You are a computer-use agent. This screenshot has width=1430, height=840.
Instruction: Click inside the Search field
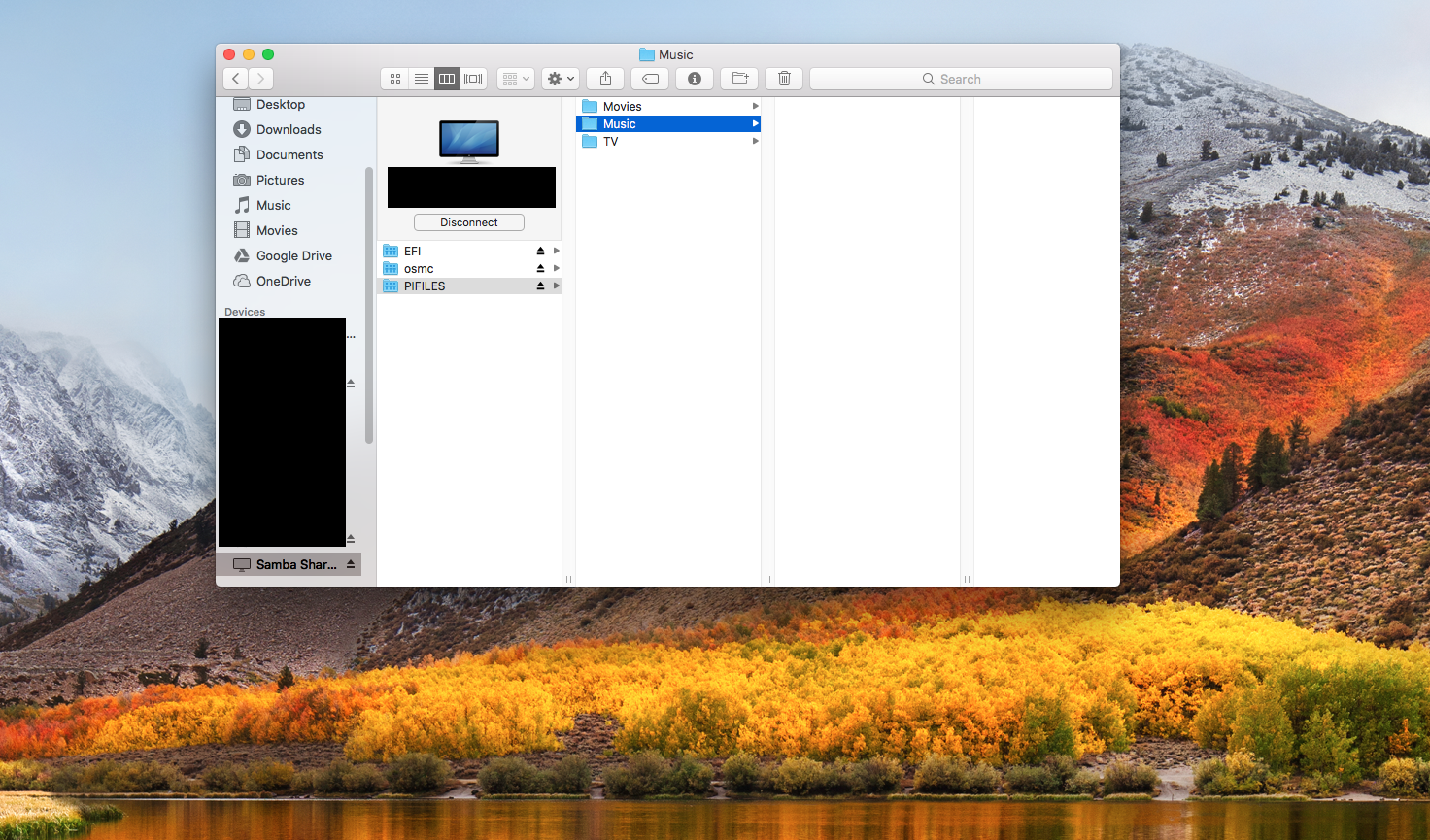(962, 79)
